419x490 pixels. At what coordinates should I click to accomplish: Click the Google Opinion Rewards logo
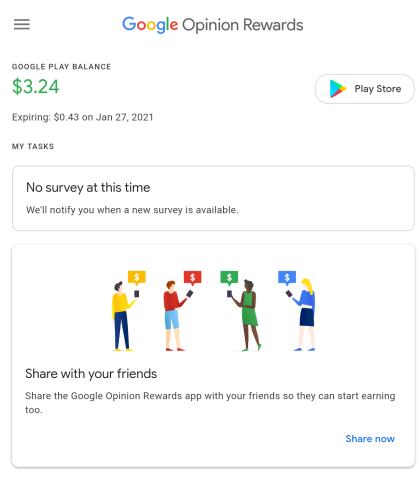click(213, 25)
